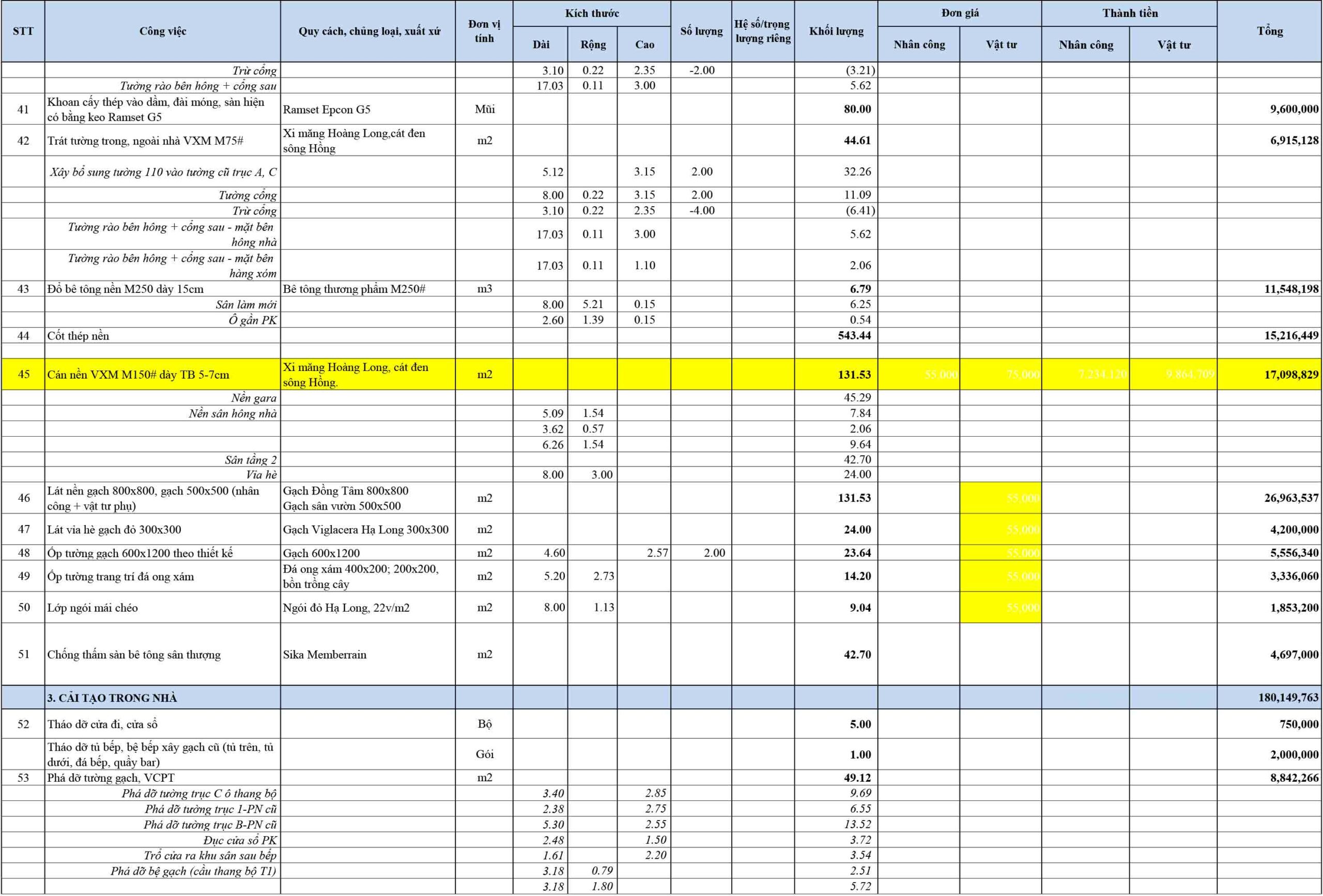The height and width of the screenshot is (896, 1323).
Task: Click the Công việc column header
Action: tap(163, 32)
